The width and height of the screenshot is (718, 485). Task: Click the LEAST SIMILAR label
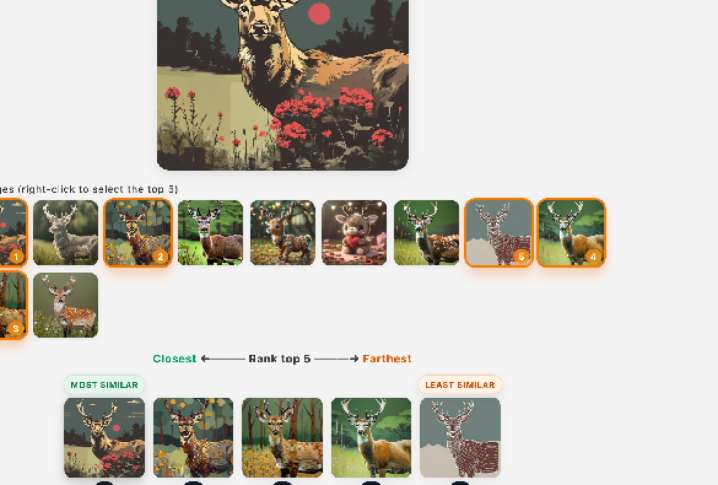click(x=460, y=385)
